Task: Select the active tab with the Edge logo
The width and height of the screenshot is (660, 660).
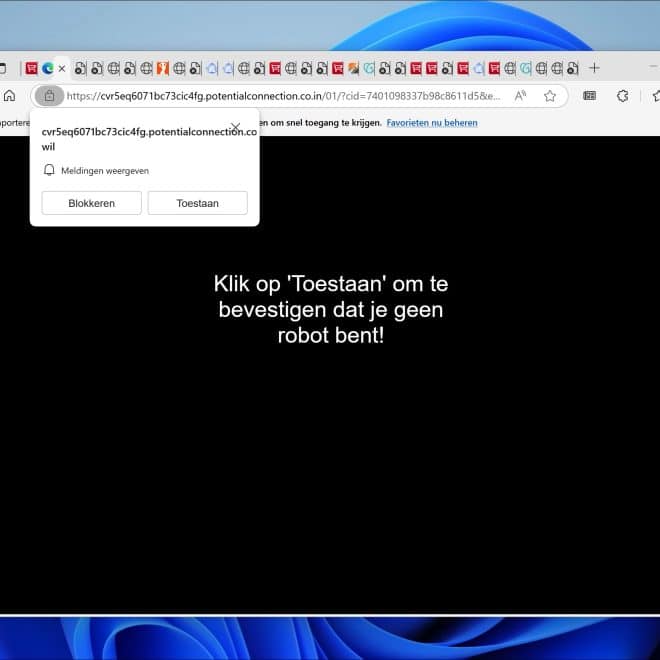Action: tap(48, 68)
